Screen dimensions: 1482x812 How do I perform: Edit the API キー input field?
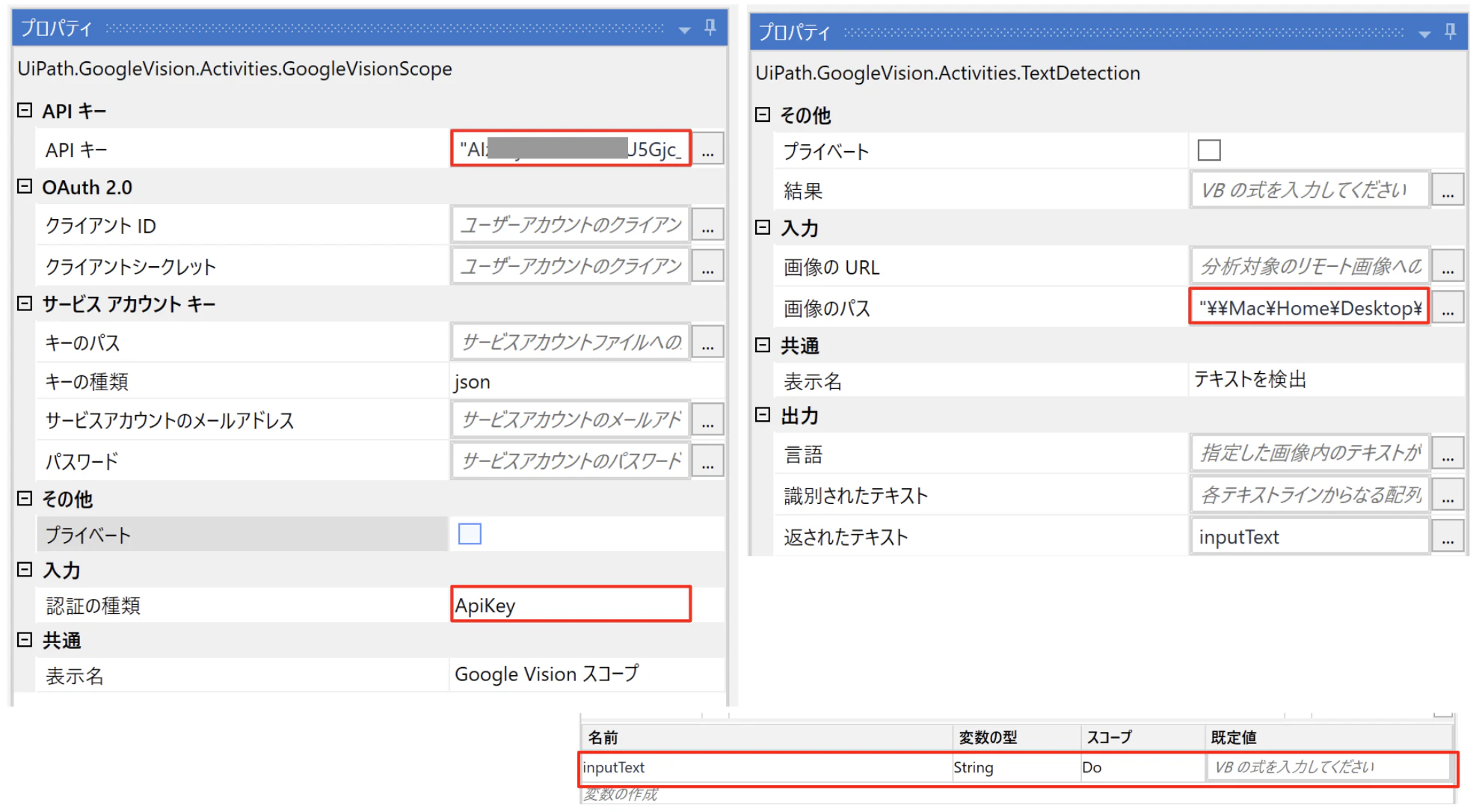(x=571, y=149)
